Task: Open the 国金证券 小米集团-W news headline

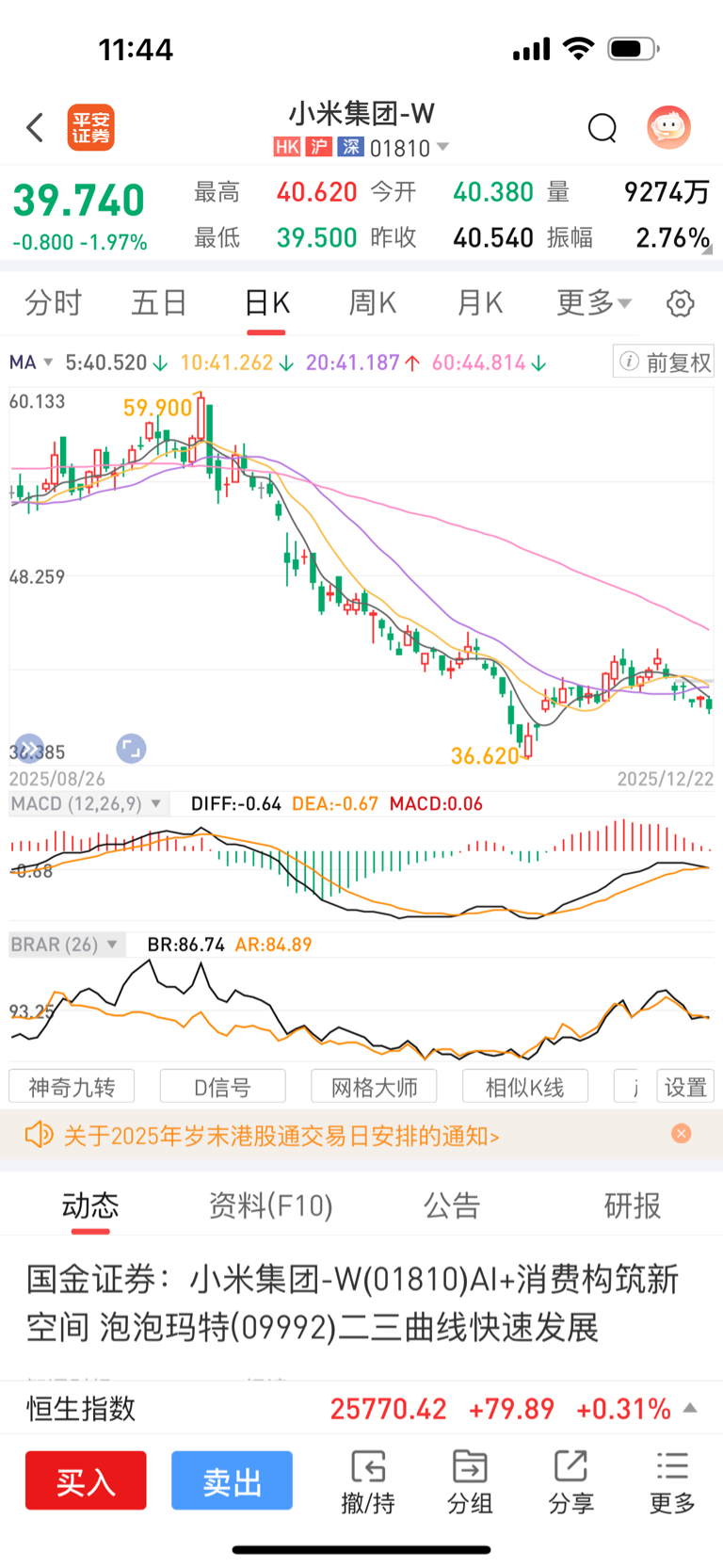Action: click(x=352, y=1303)
